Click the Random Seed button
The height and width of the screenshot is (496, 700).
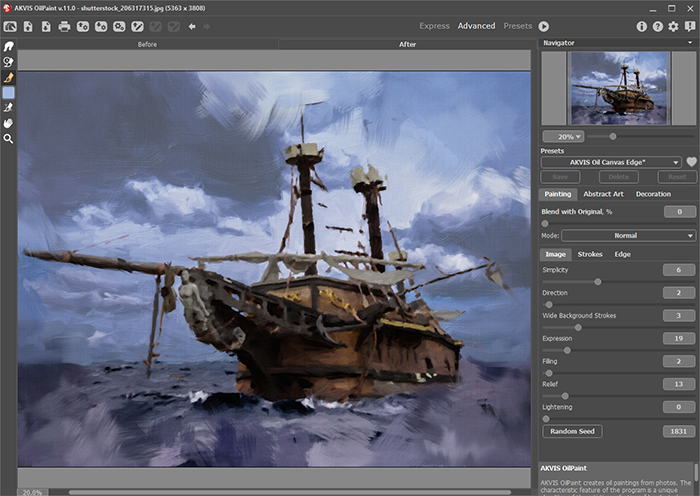point(573,431)
